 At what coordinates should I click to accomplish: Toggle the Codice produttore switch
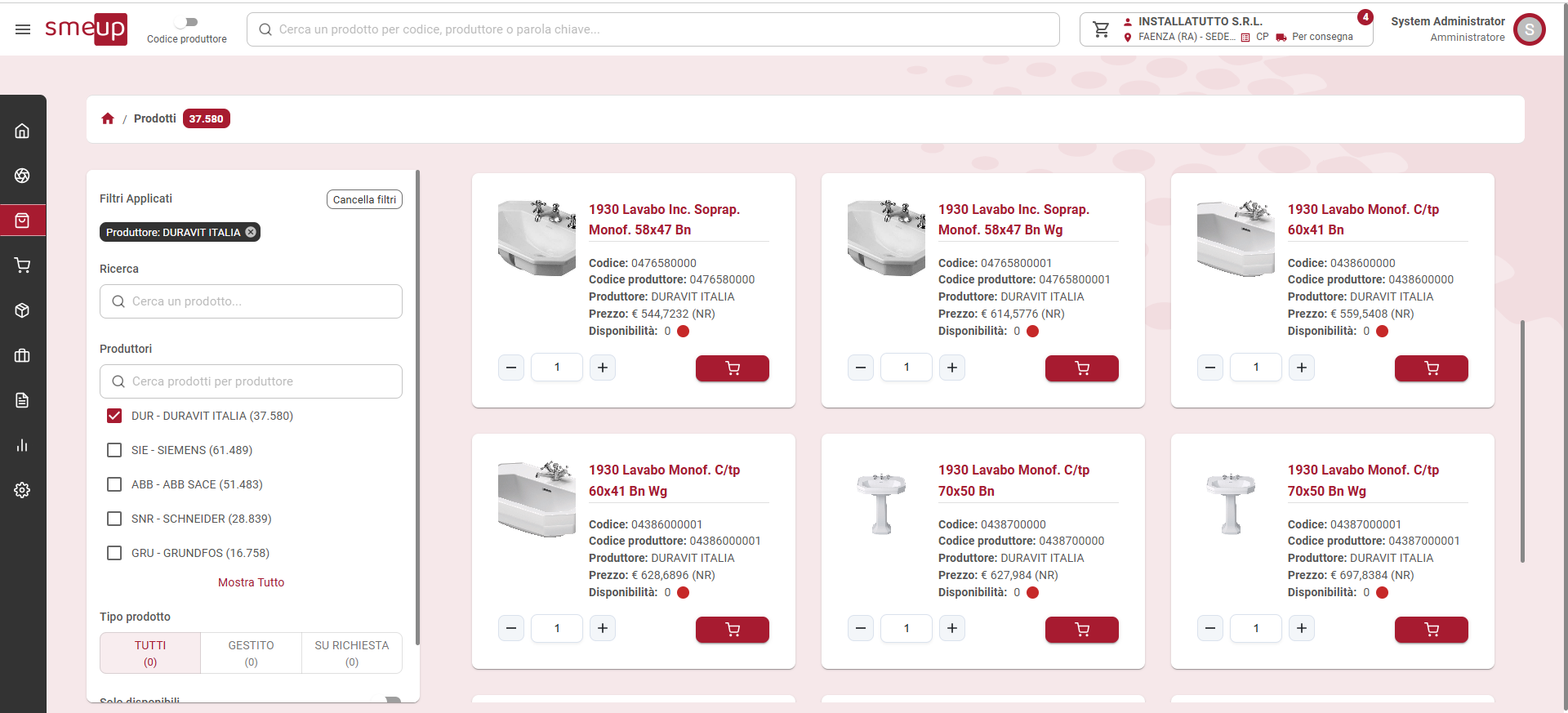coord(187,22)
